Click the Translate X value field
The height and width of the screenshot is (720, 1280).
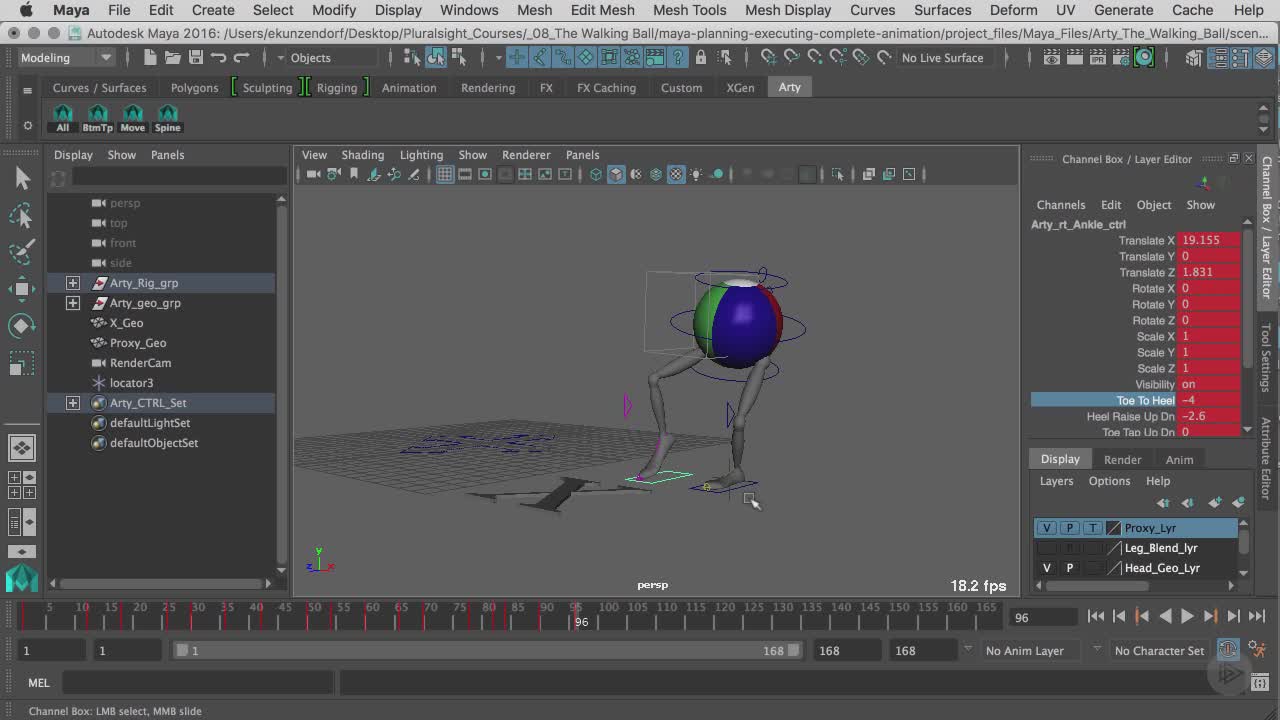tap(1210, 240)
